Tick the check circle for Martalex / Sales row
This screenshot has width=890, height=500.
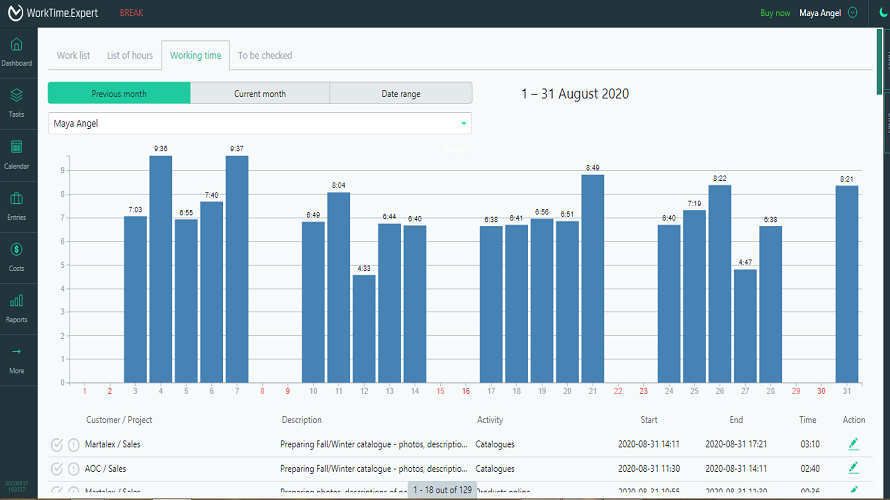tap(57, 444)
